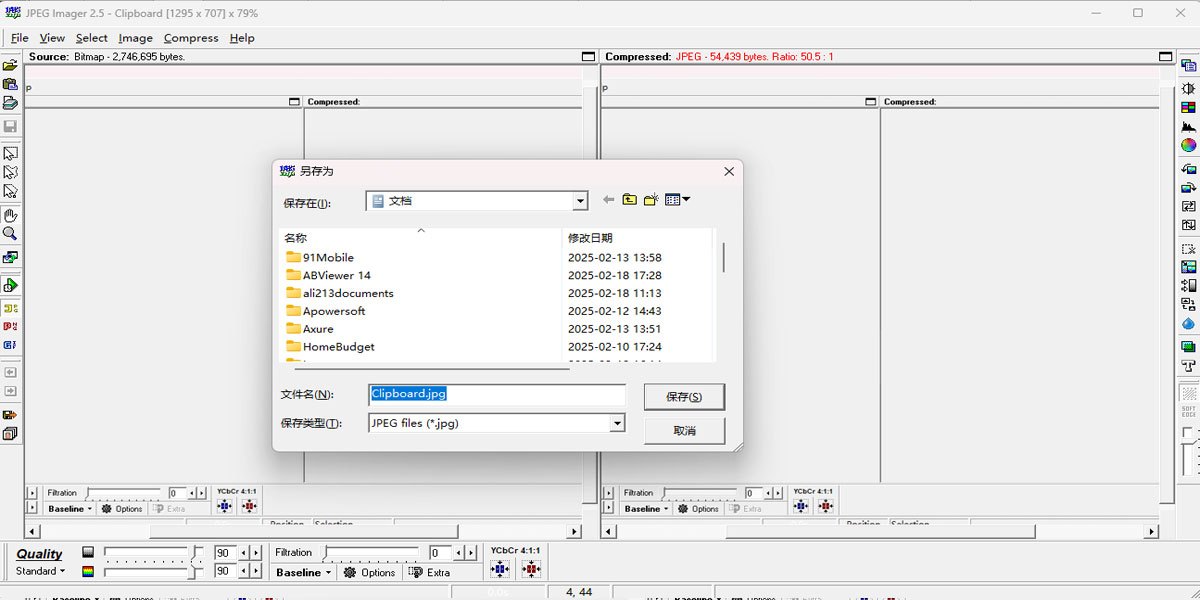The width and height of the screenshot is (1200, 600).
Task: Open the Compress menu
Action: coord(191,37)
